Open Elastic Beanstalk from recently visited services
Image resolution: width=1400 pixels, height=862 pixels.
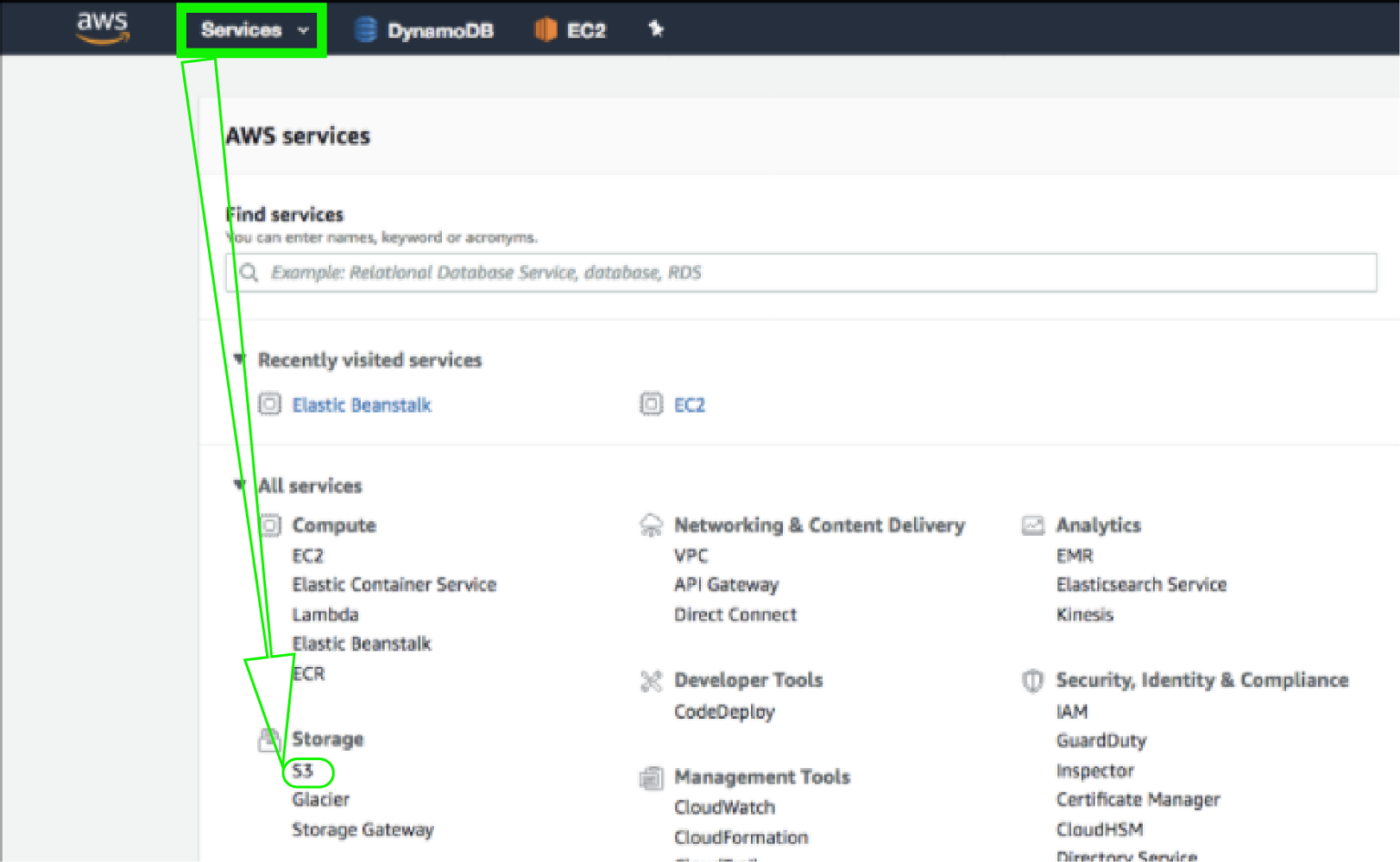(361, 405)
